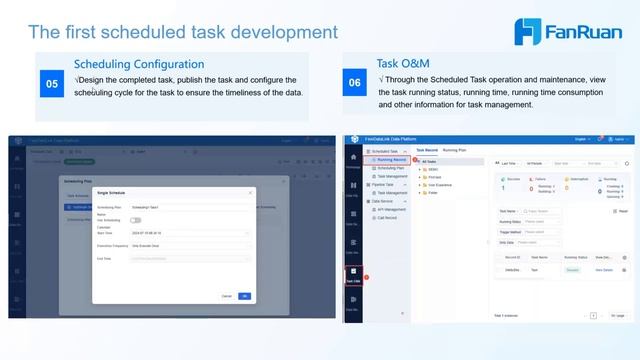Click the third icon in the right dark sidebar
The image size is (640, 360).
click(353, 214)
